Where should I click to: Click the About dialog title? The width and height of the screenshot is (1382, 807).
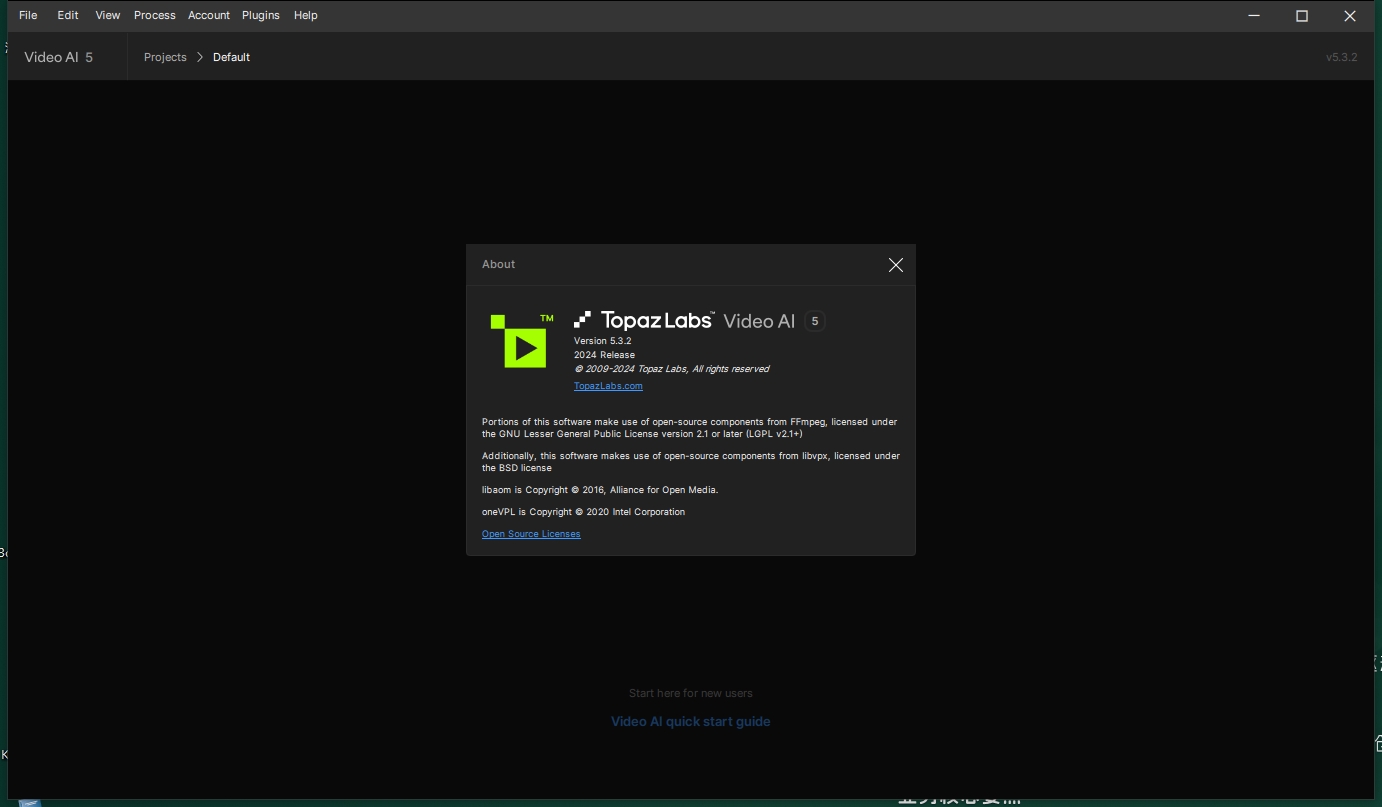point(498,264)
